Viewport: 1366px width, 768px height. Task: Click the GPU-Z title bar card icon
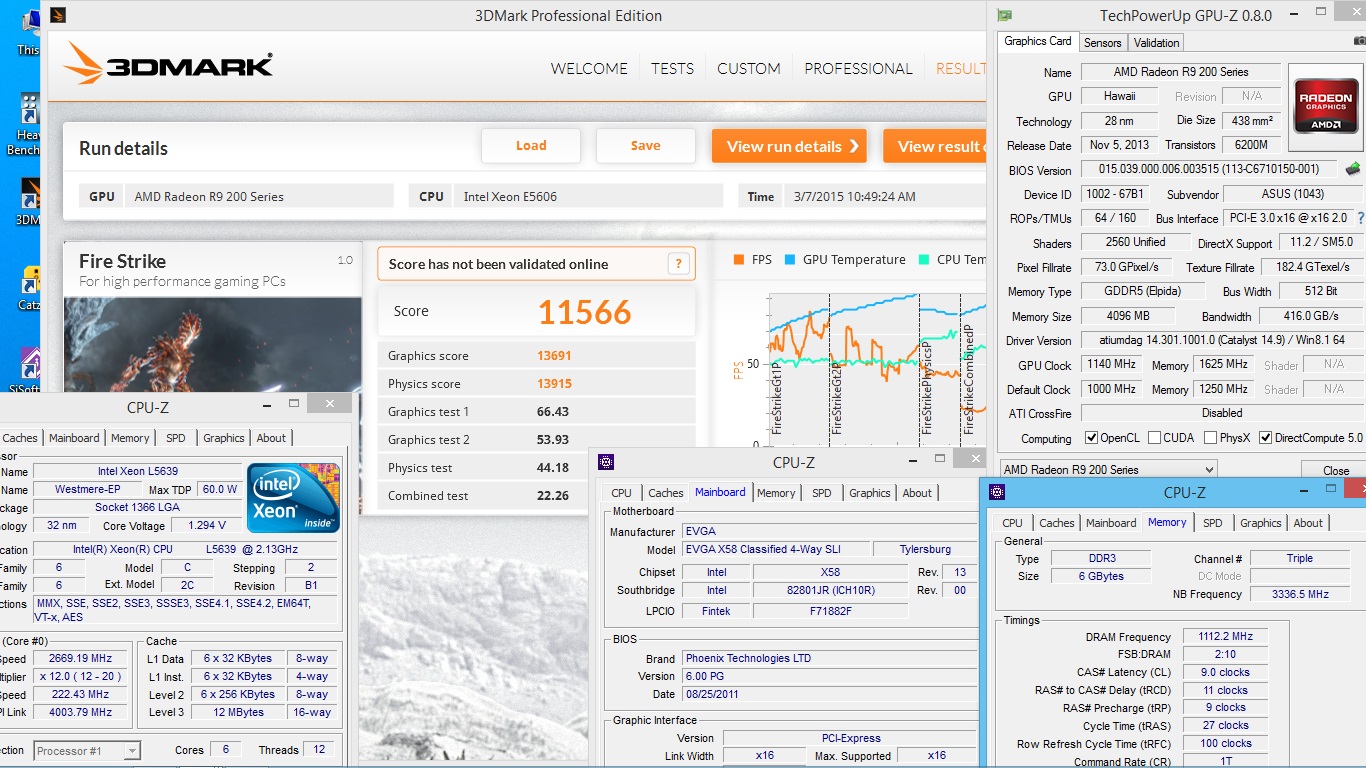1005,15
